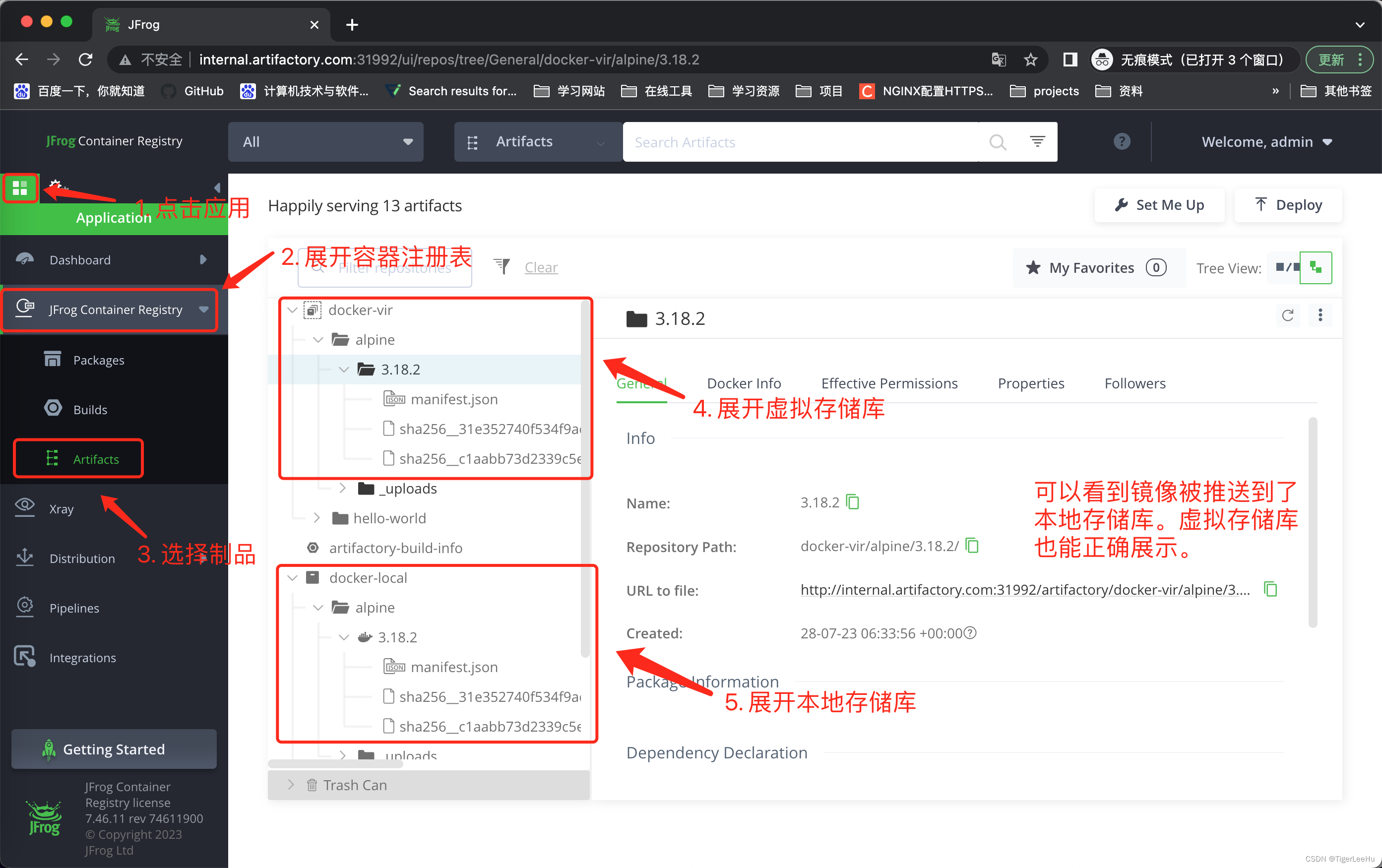Copy the Repository Path value
Screen dimensions: 1382x868
pyautogui.click(x=972, y=546)
